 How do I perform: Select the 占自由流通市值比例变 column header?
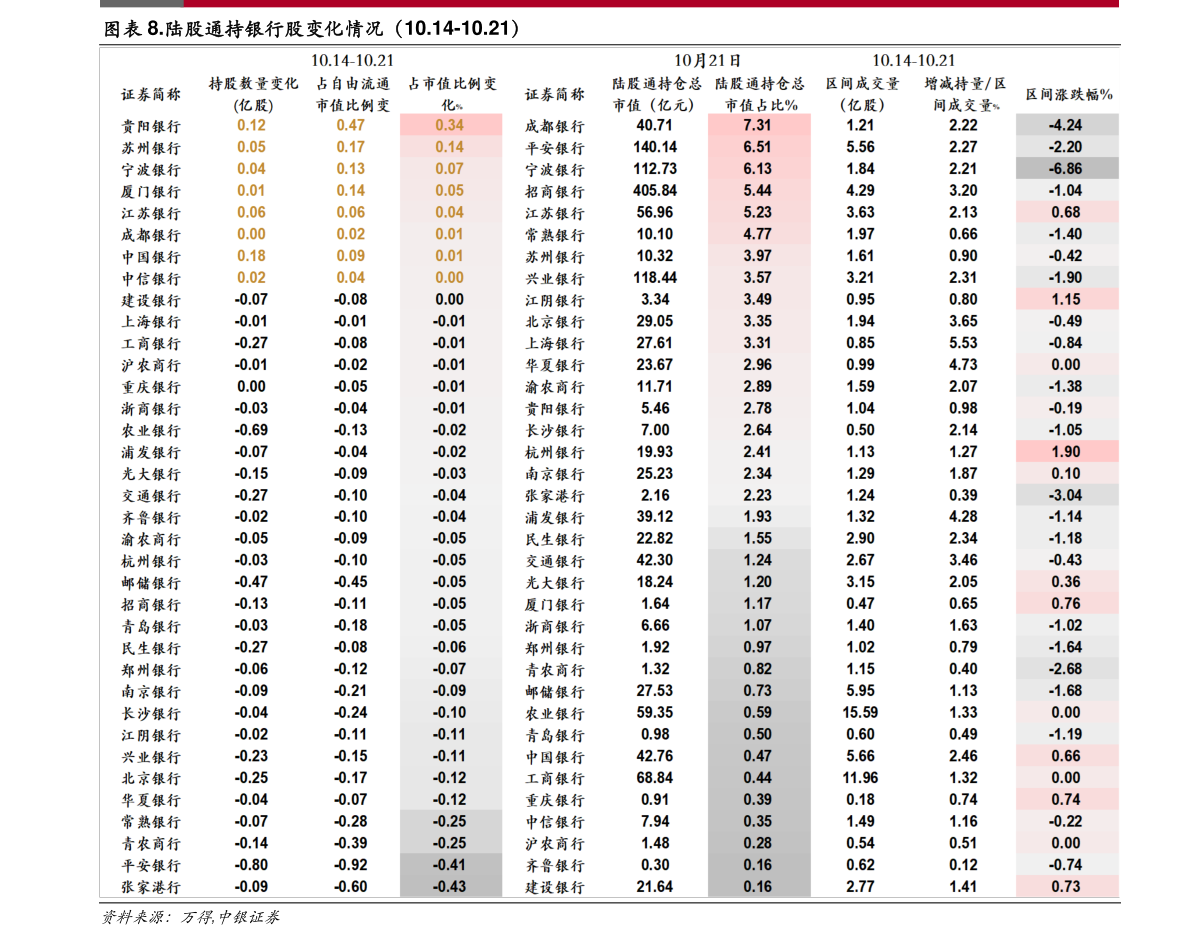coord(352,94)
